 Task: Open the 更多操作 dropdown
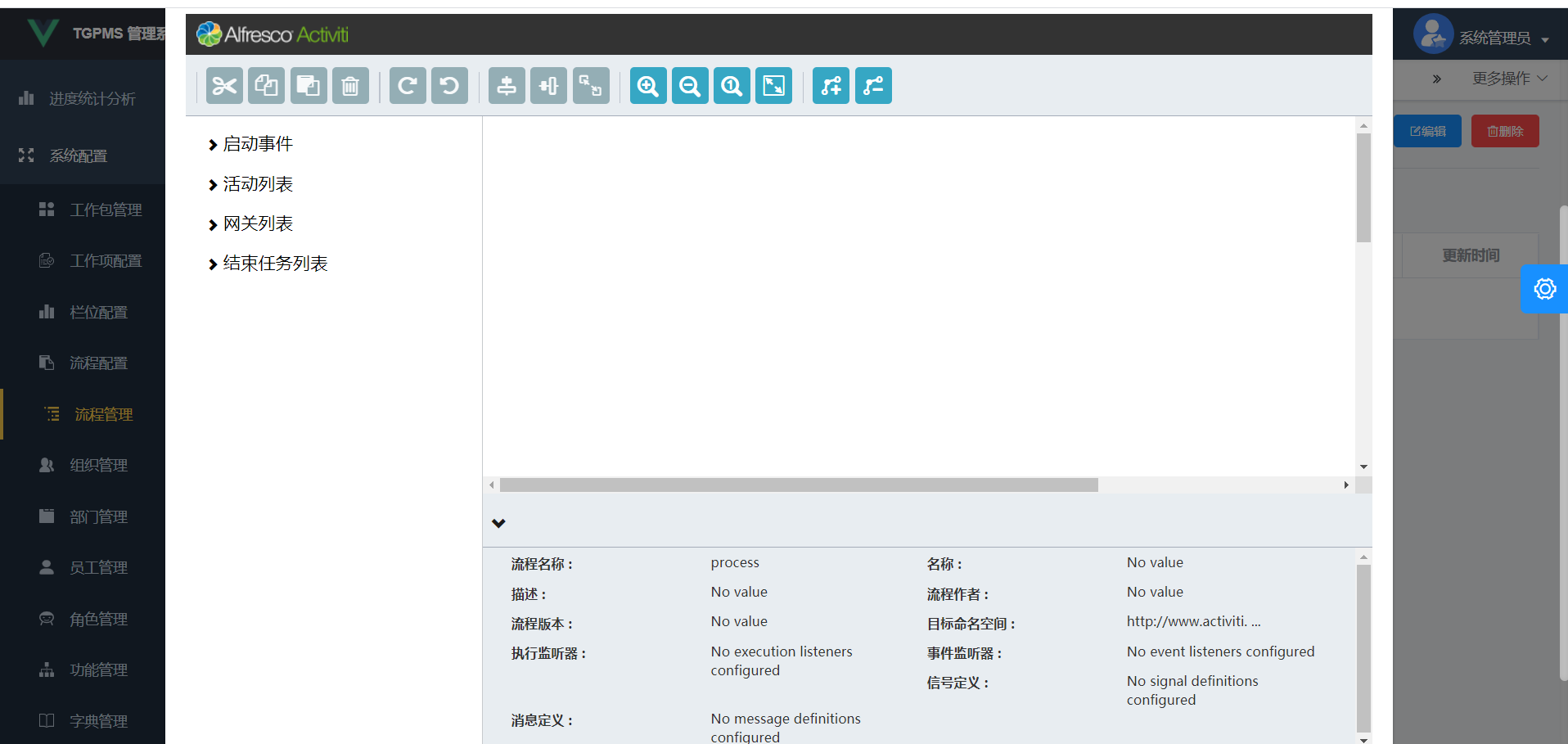tap(1508, 79)
